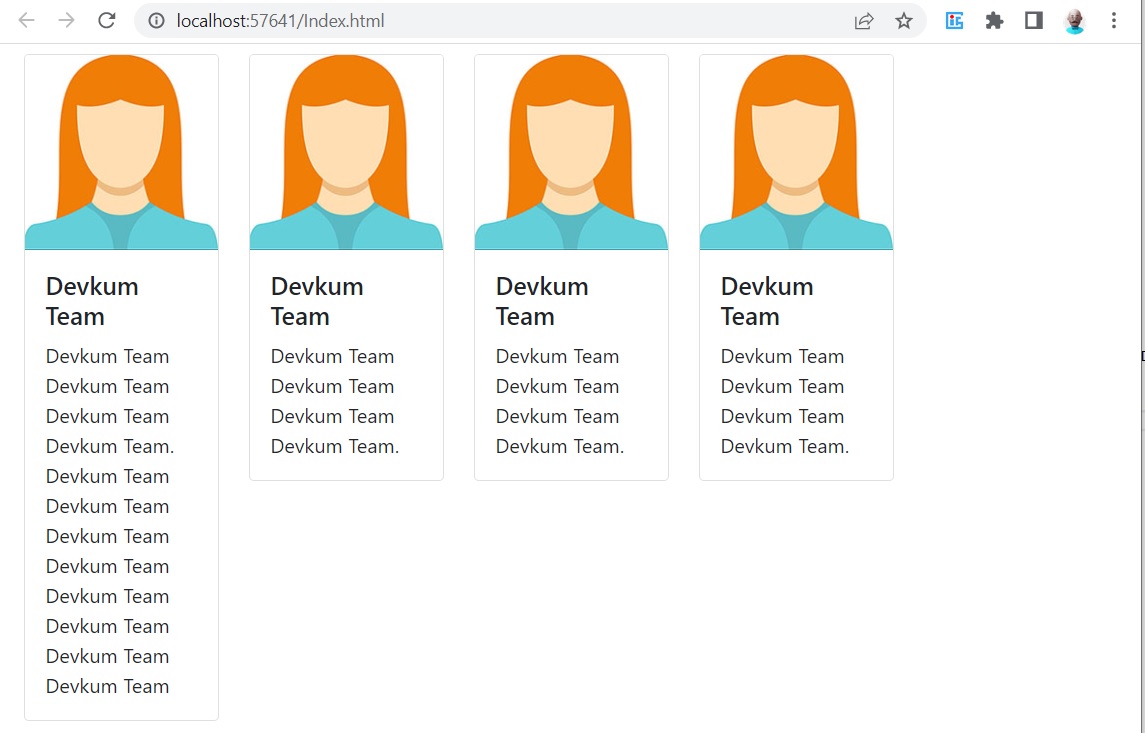The height and width of the screenshot is (733, 1145).
Task: Open the user profile avatar
Action: 1074,21
